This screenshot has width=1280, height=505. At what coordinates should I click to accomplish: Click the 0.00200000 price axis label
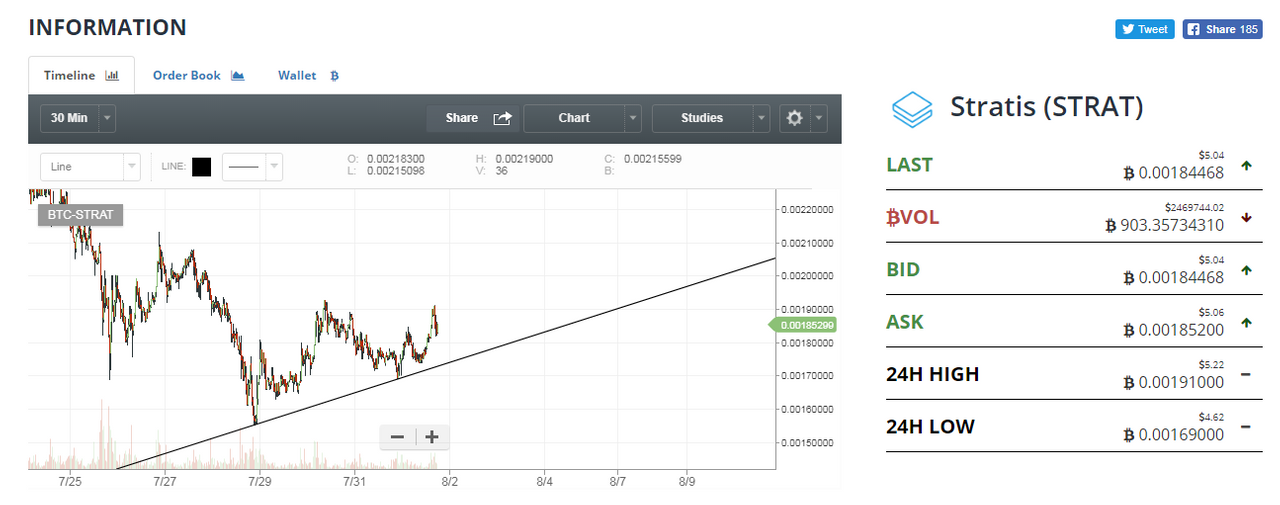[808, 276]
